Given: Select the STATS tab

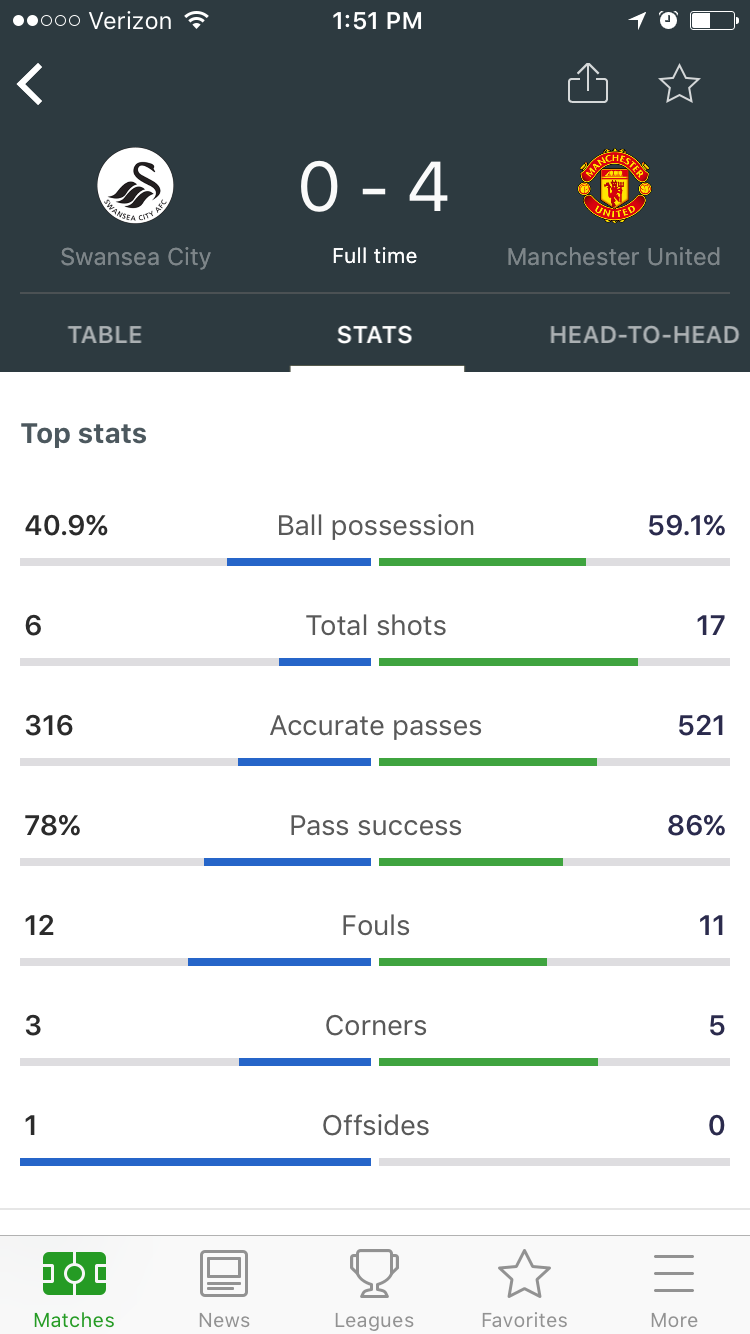Looking at the screenshot, I should 375,335.
